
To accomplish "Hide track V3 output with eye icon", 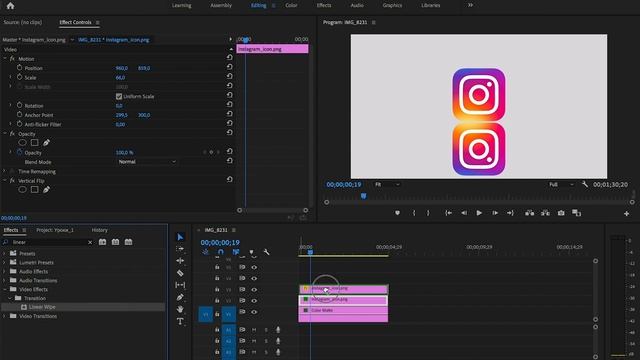I will tap(254, 290).
